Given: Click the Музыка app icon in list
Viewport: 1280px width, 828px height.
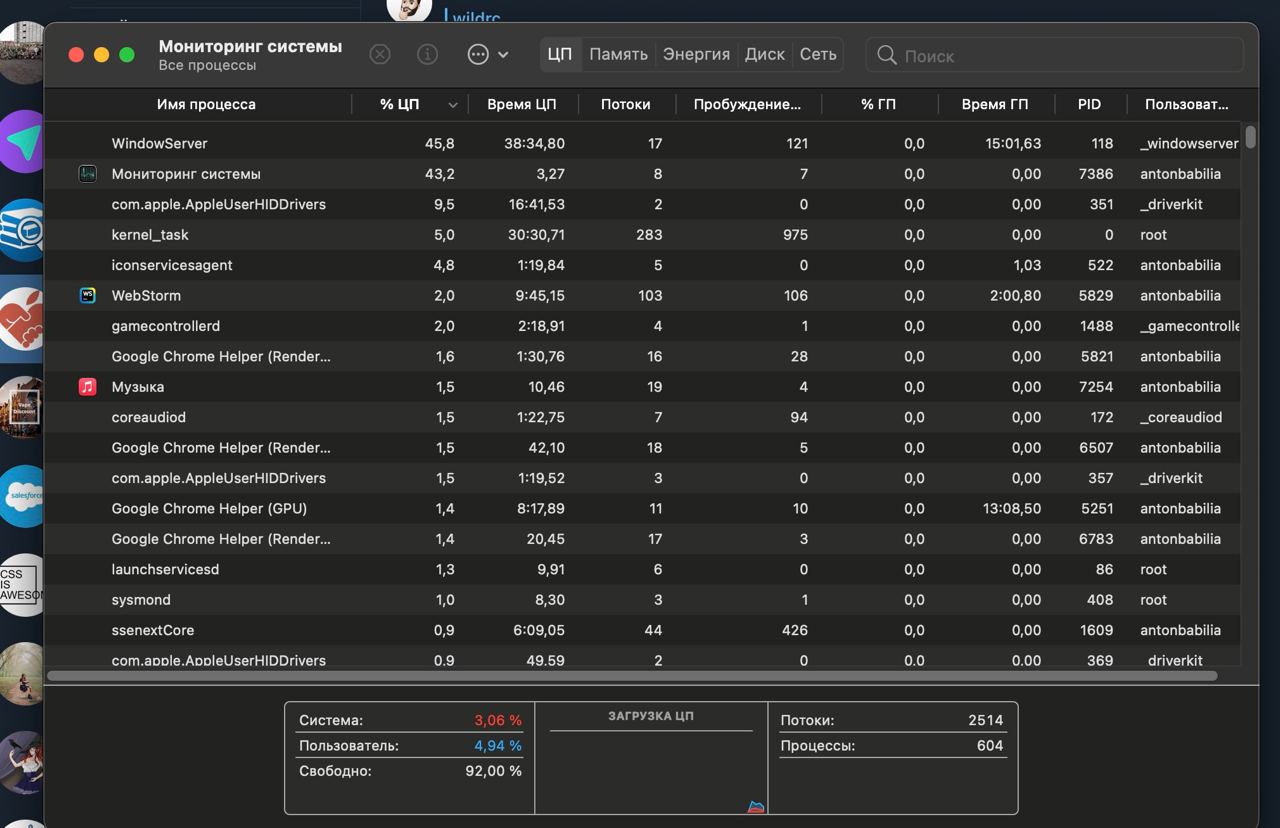Looking at the screenshot, I should 88,387.
